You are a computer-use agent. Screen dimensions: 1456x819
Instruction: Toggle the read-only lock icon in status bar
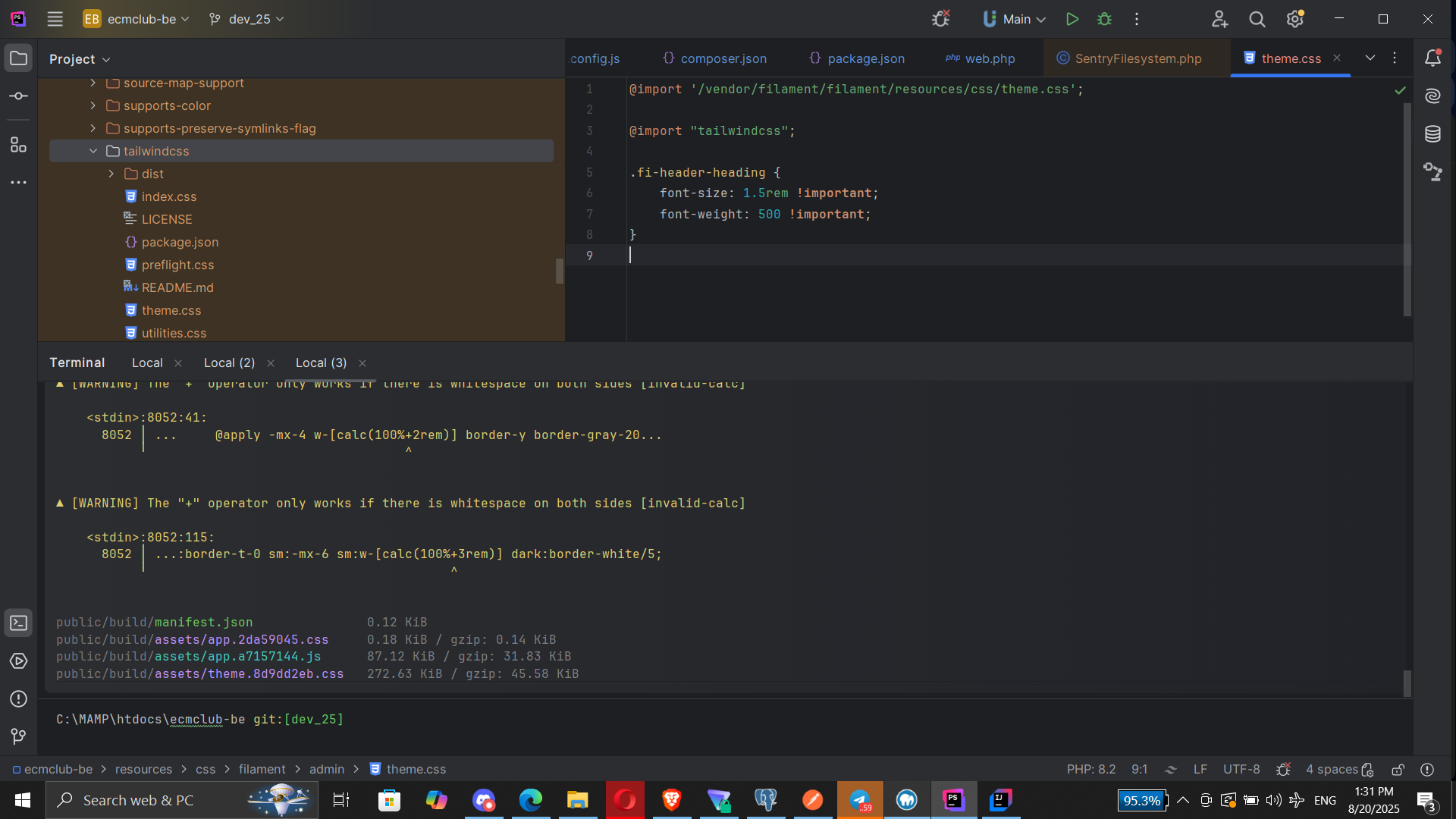point(1398,769)
